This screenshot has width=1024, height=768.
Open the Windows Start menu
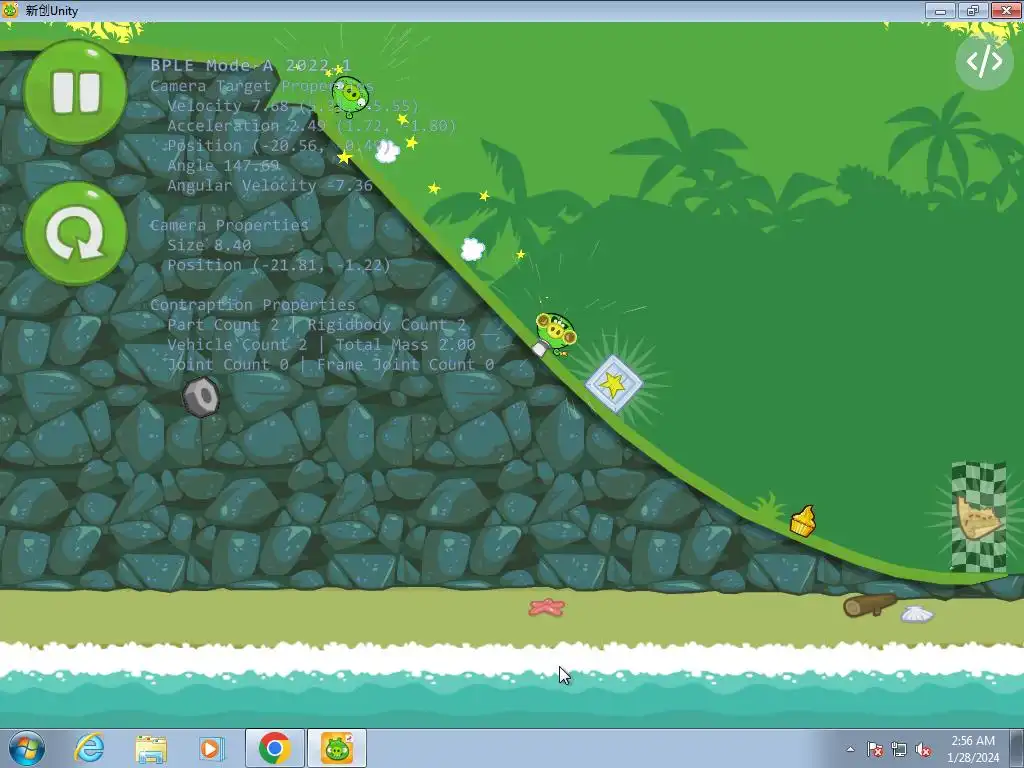pyautogui.click(x=27, y=748)
